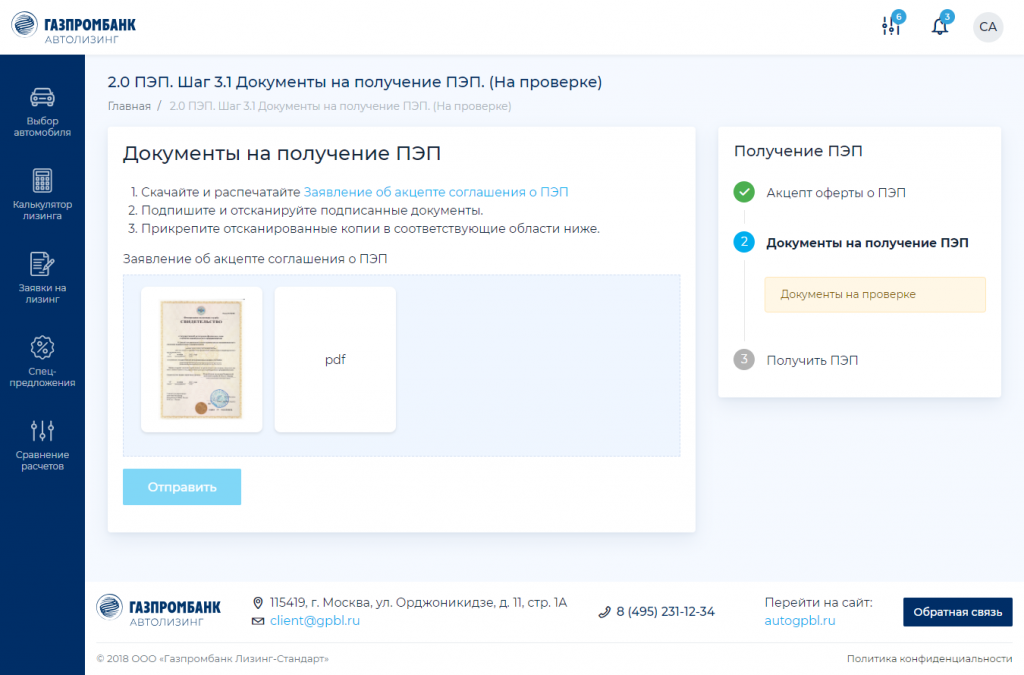The width and height of the screenshot is (1024, 675).
Task: Open comparison sliders icon with badge 6
Action: tap(892, 24)
